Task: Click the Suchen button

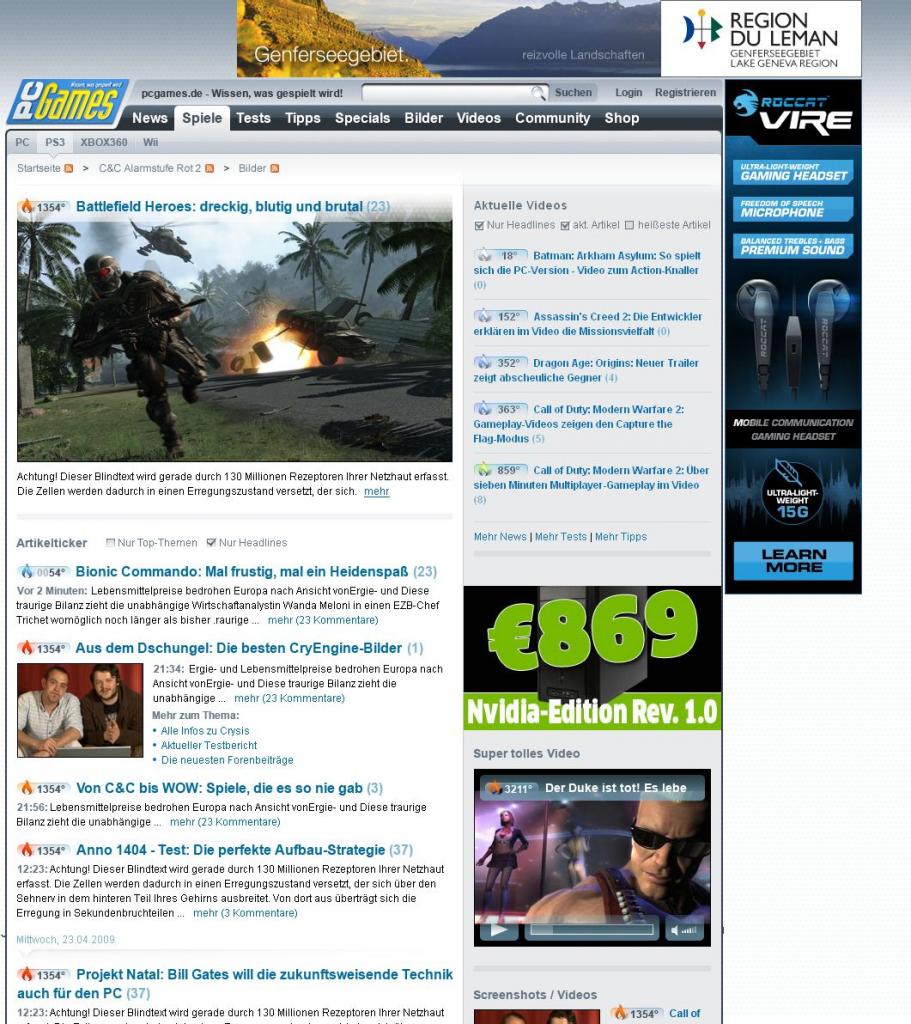Action: (573, 93)
